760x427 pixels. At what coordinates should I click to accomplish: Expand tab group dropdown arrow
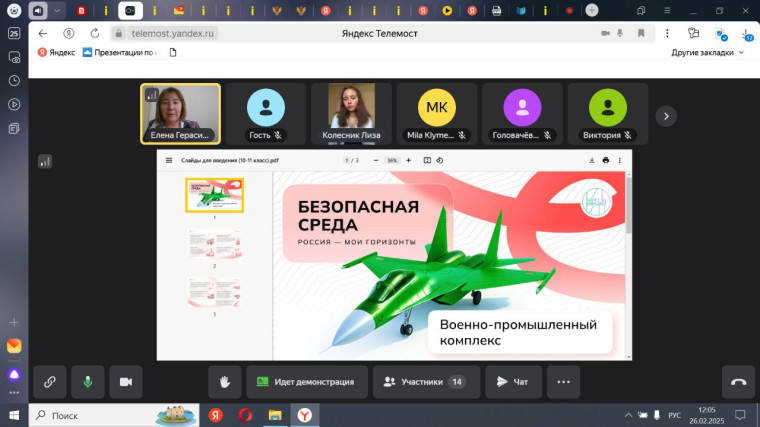(x=57, y=10)
